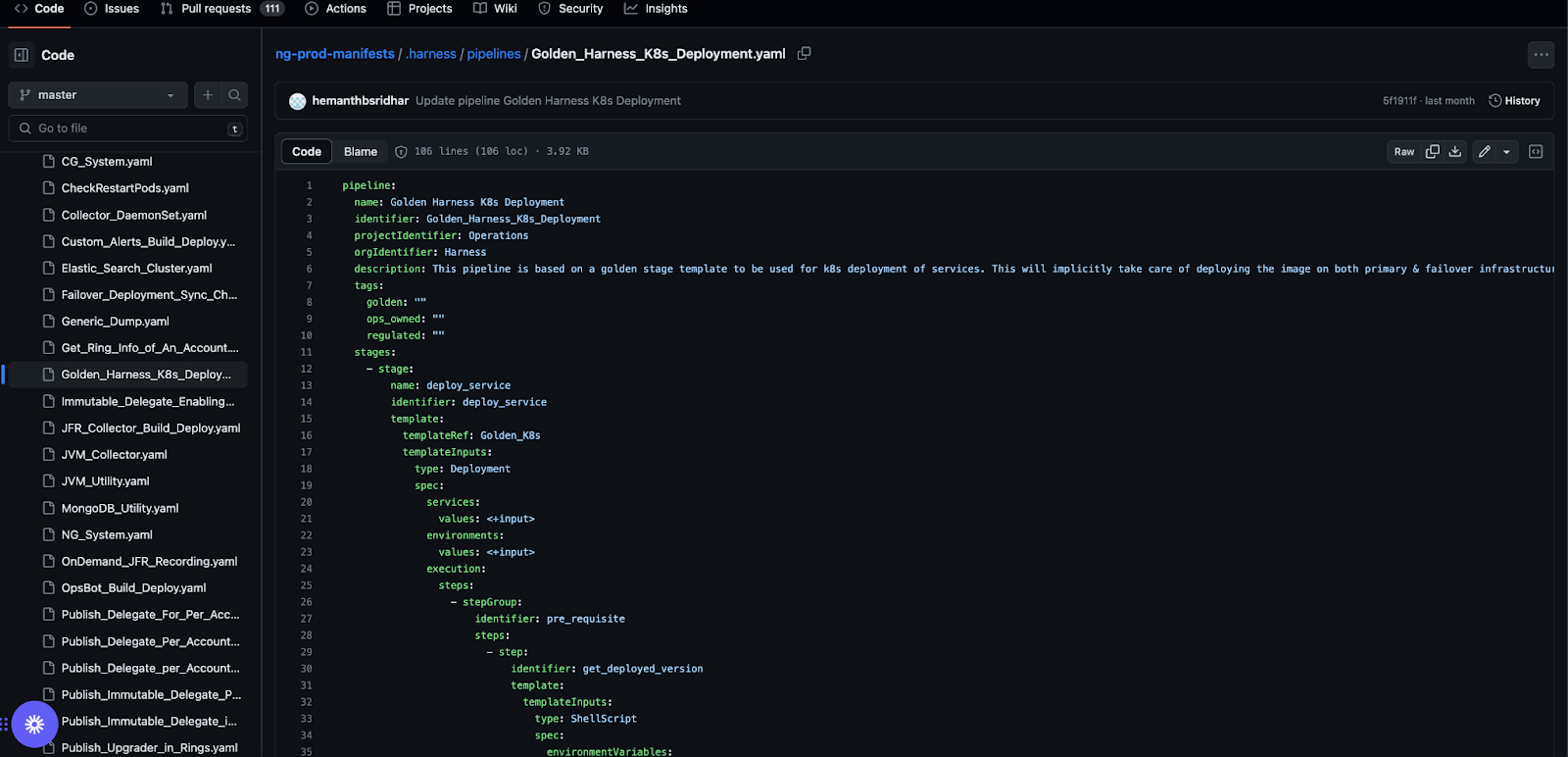The height and width of the screenshot is (757, 1568).
Task: Edit this file with pencil icon
Action: point(1485,152)
